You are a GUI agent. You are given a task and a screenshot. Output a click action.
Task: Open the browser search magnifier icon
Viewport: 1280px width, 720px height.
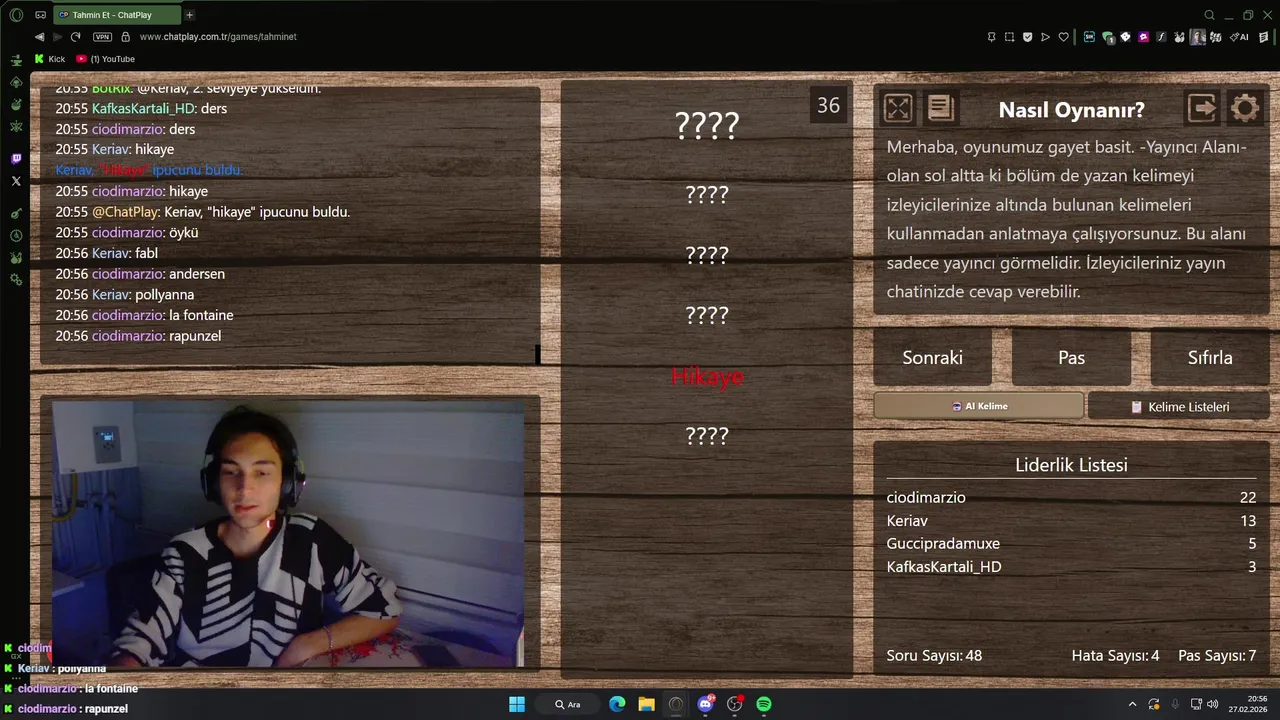[x=1209, y=15]
